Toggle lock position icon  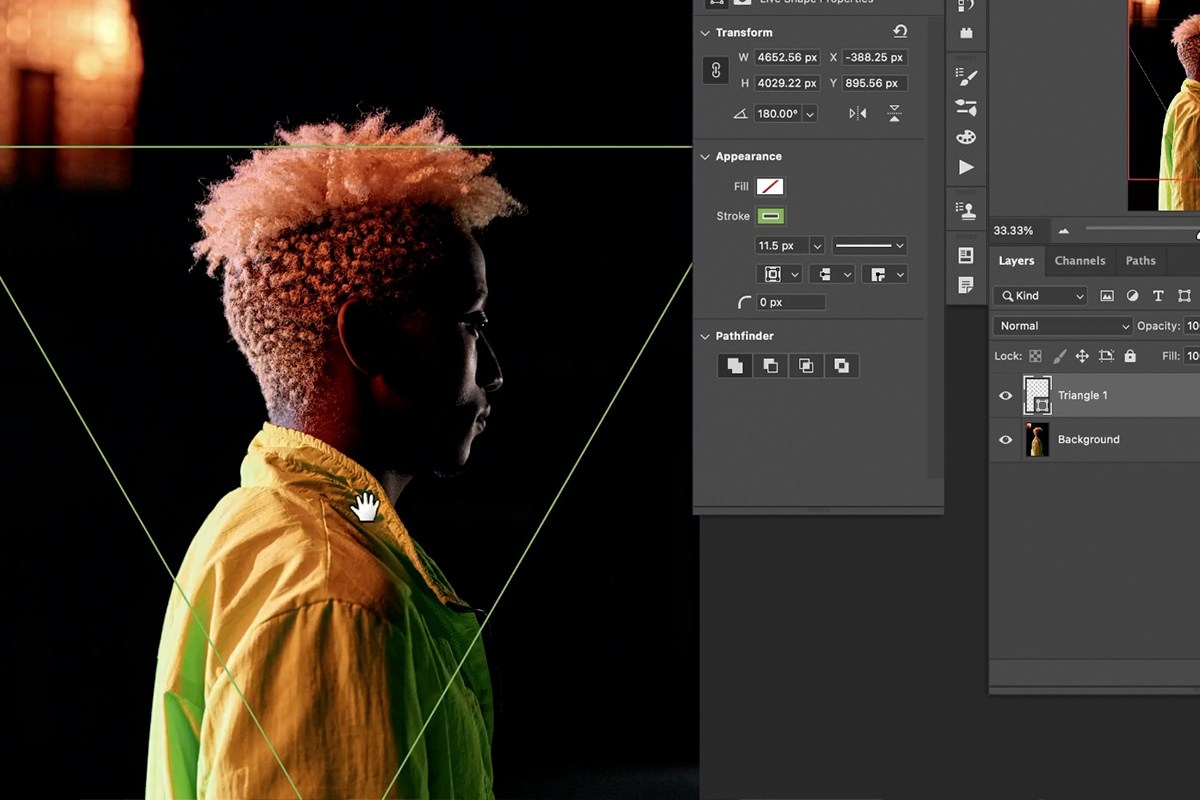[1082, 356]
